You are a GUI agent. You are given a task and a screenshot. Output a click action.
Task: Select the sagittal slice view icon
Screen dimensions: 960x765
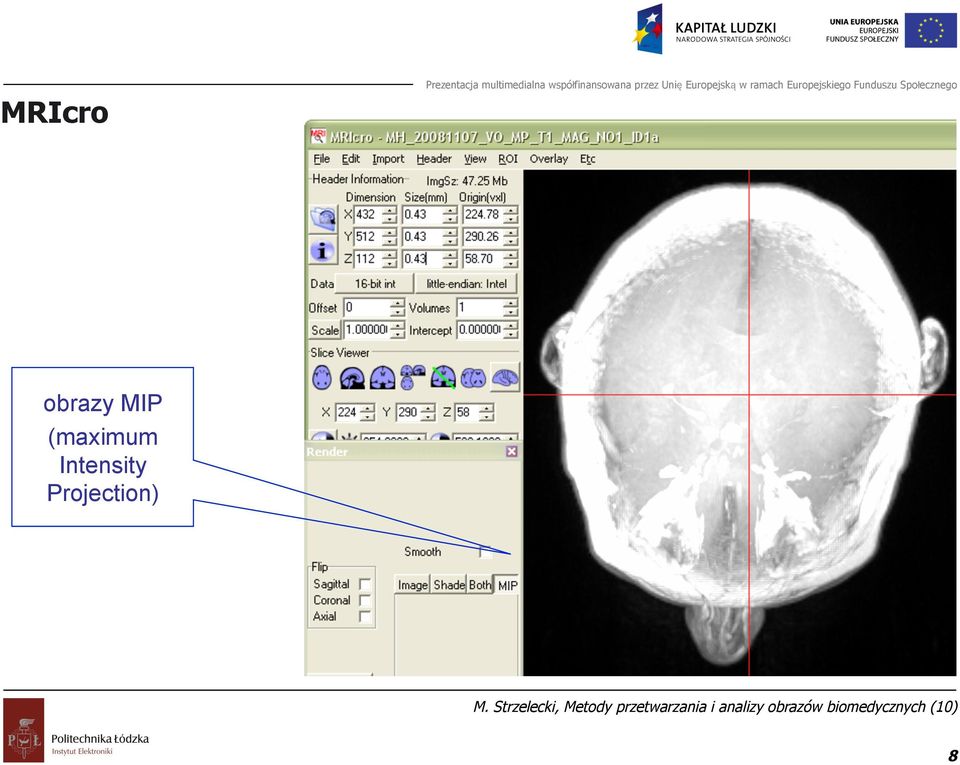(352, 378)
